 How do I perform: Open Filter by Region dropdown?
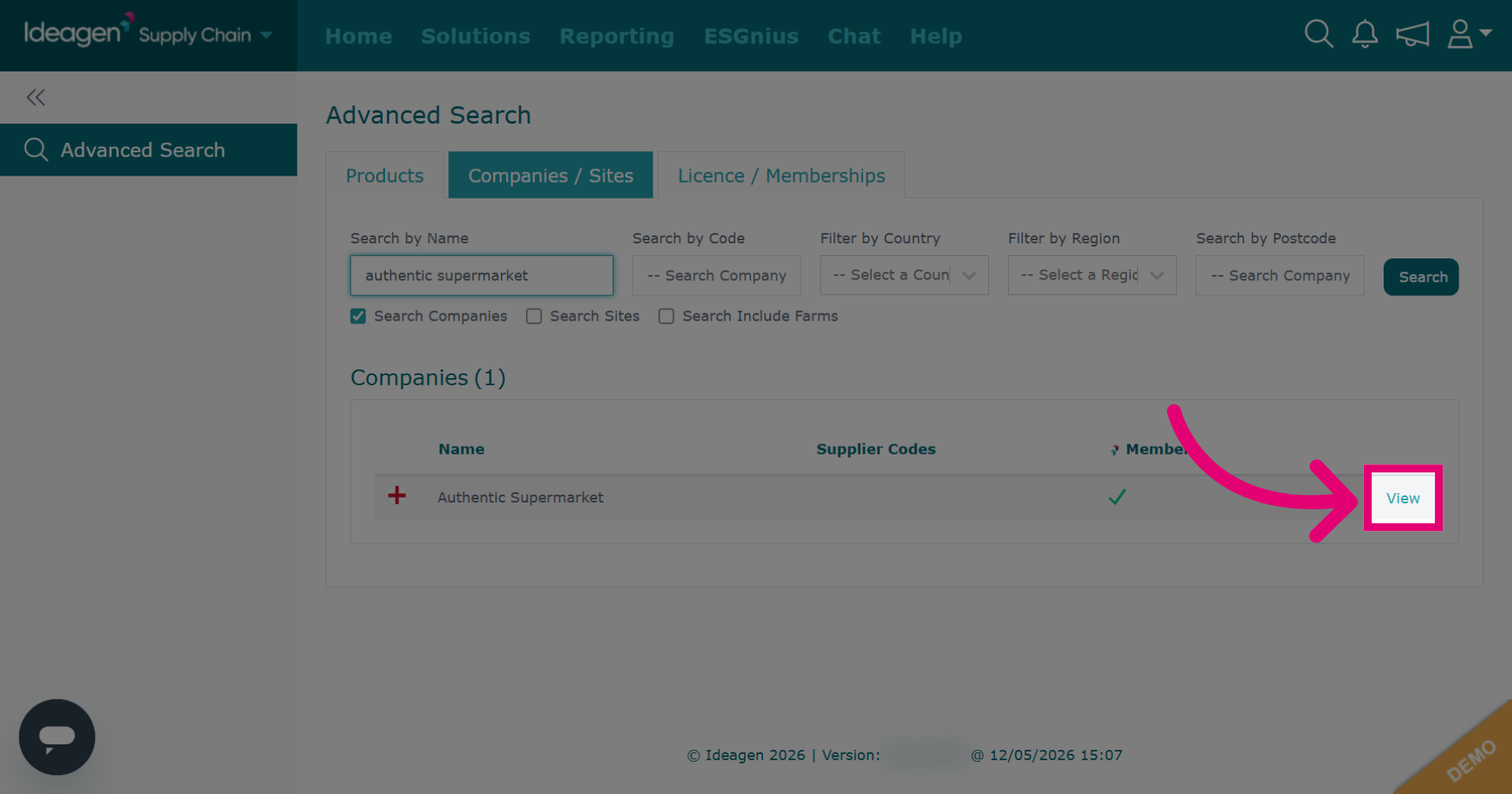(1092, 276)
